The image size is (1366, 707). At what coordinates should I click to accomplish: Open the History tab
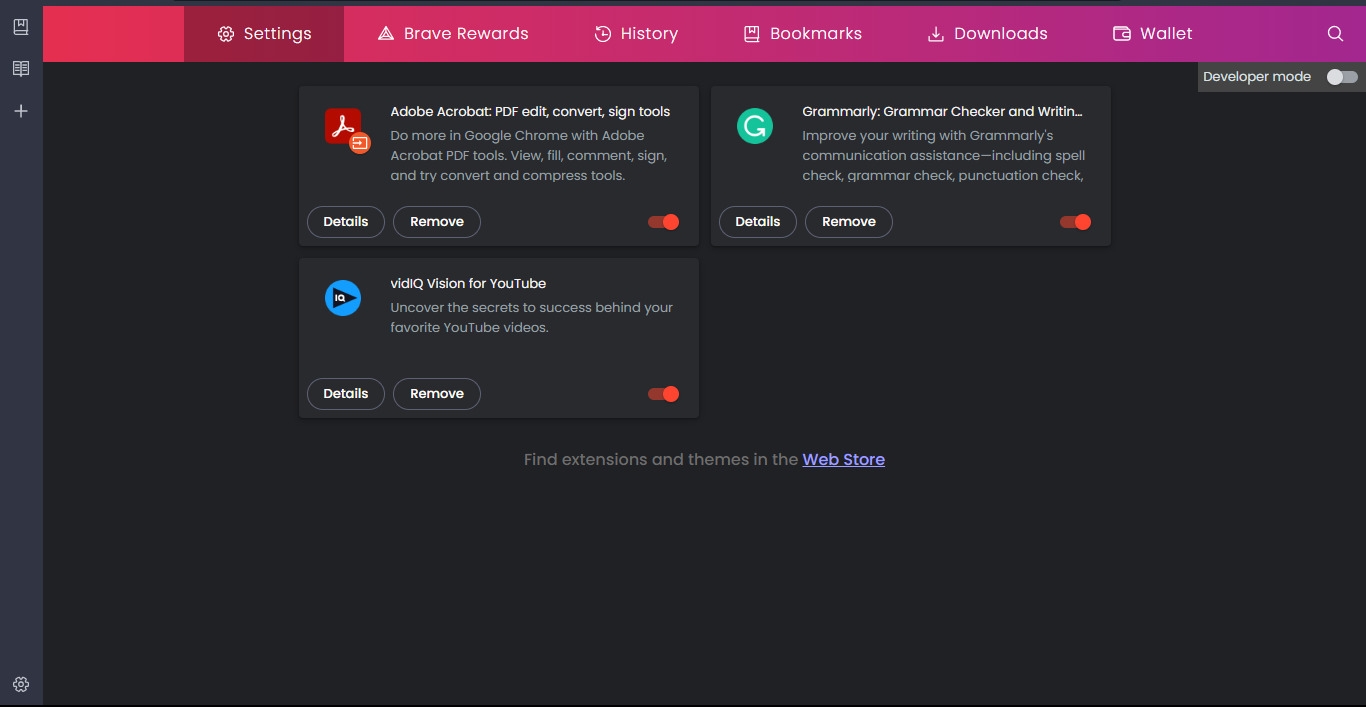tap(636, 34)
